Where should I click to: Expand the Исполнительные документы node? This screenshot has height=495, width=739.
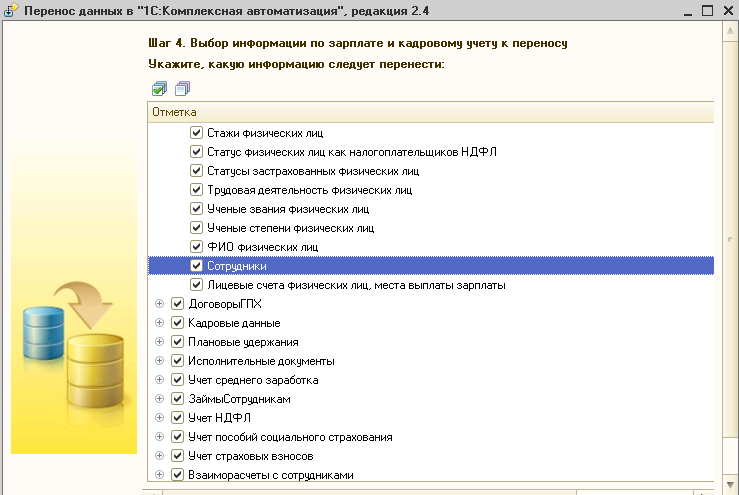coord(159,361)
